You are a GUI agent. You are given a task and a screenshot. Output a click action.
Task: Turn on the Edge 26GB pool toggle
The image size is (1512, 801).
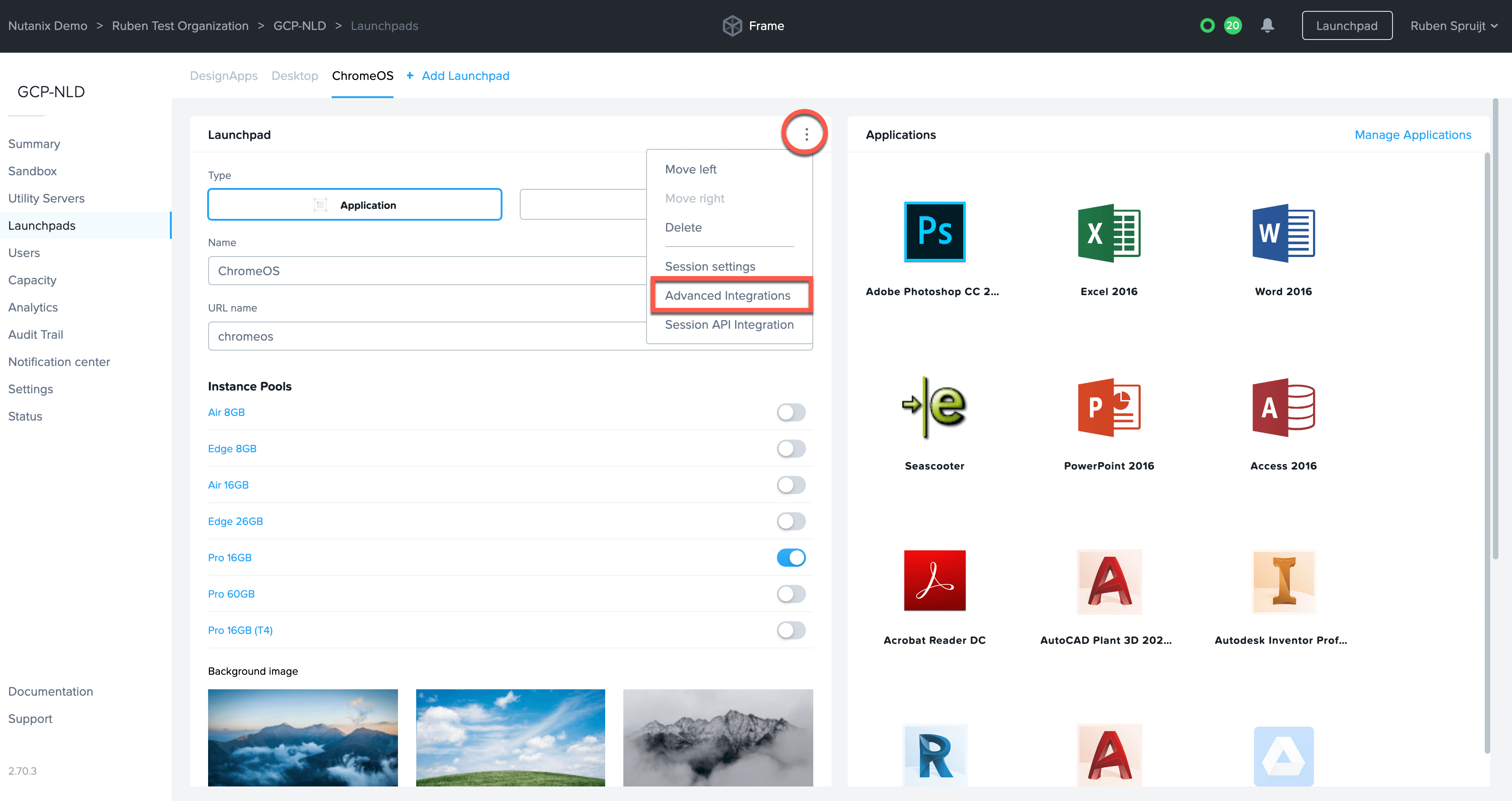[x=791, y=521]
